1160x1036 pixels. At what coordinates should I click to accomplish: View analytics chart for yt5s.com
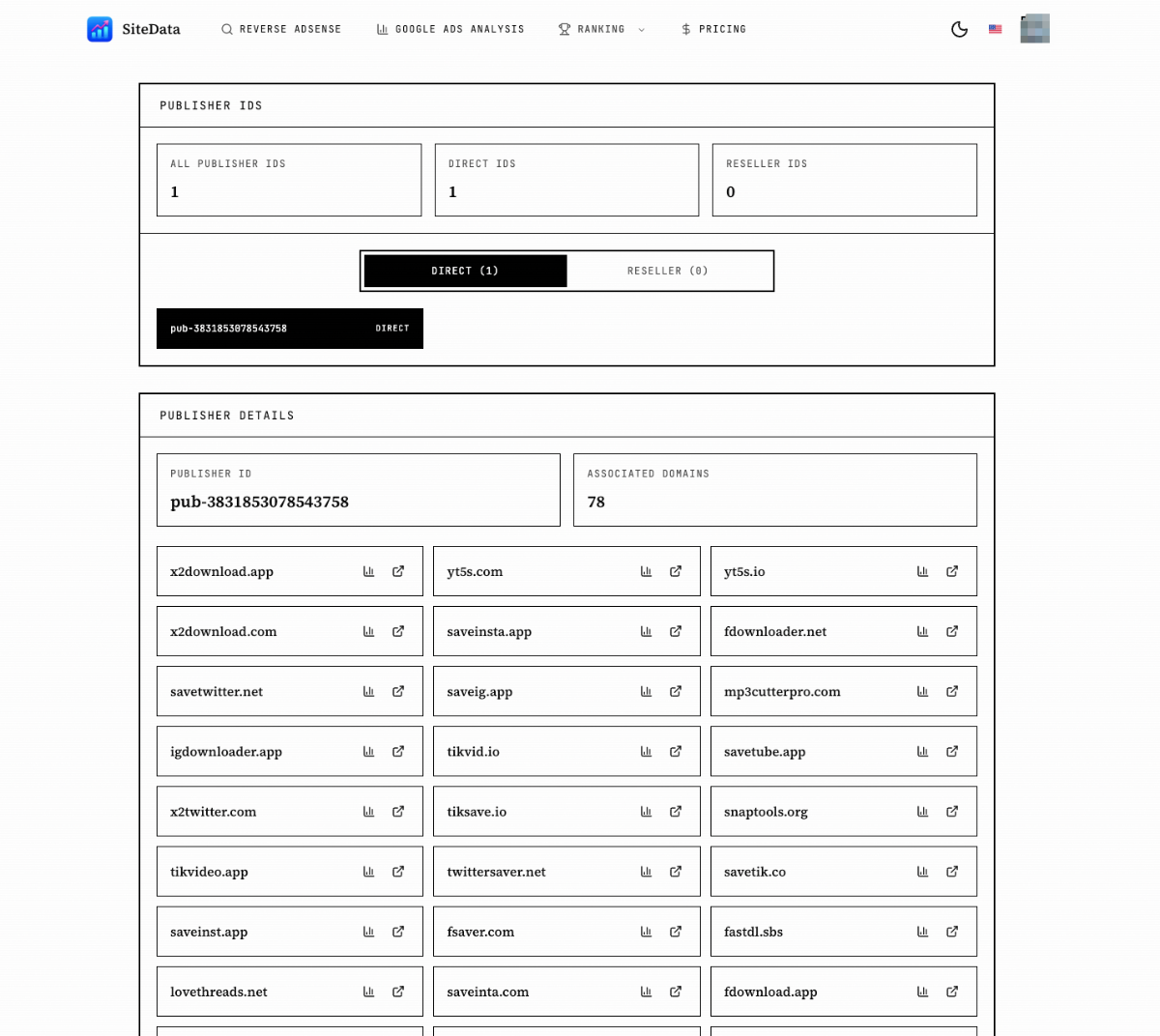point(646,571)
